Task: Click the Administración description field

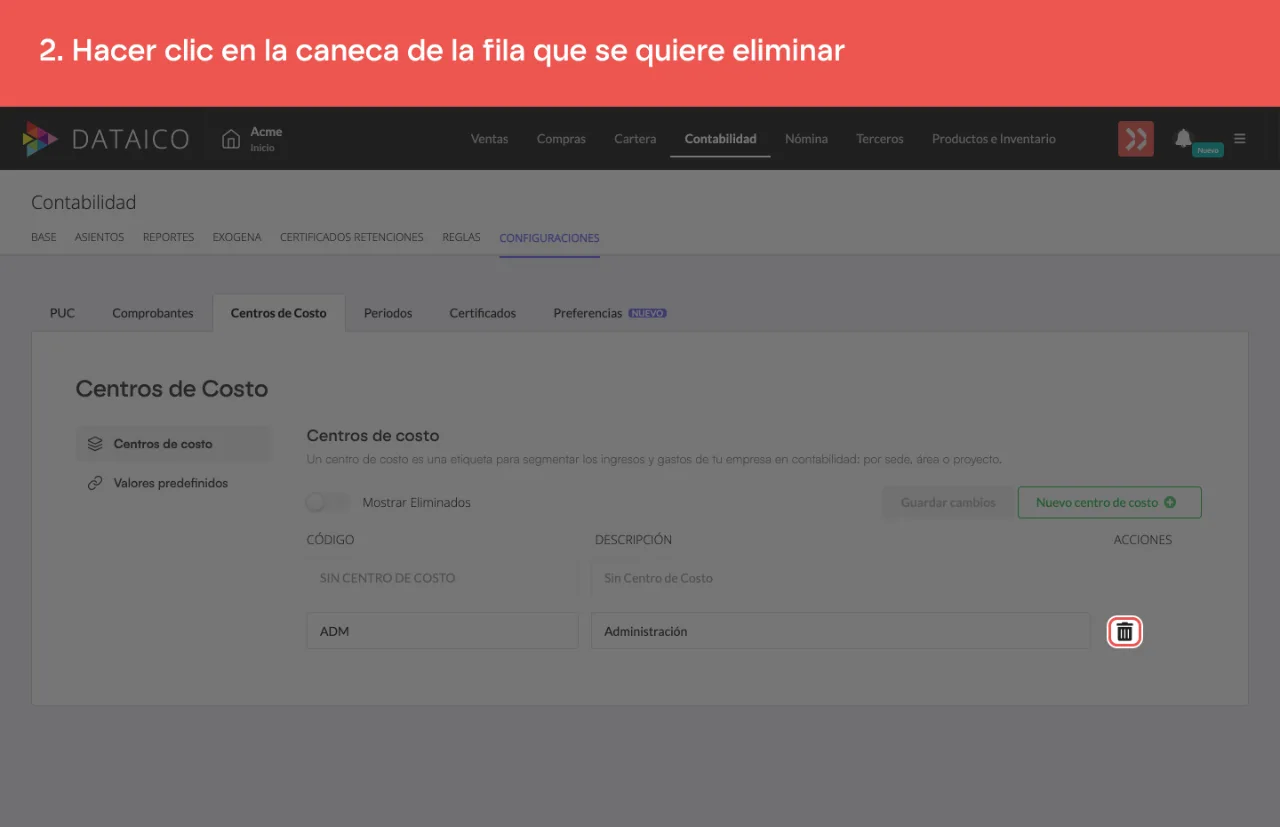Action: pos(841,632)
